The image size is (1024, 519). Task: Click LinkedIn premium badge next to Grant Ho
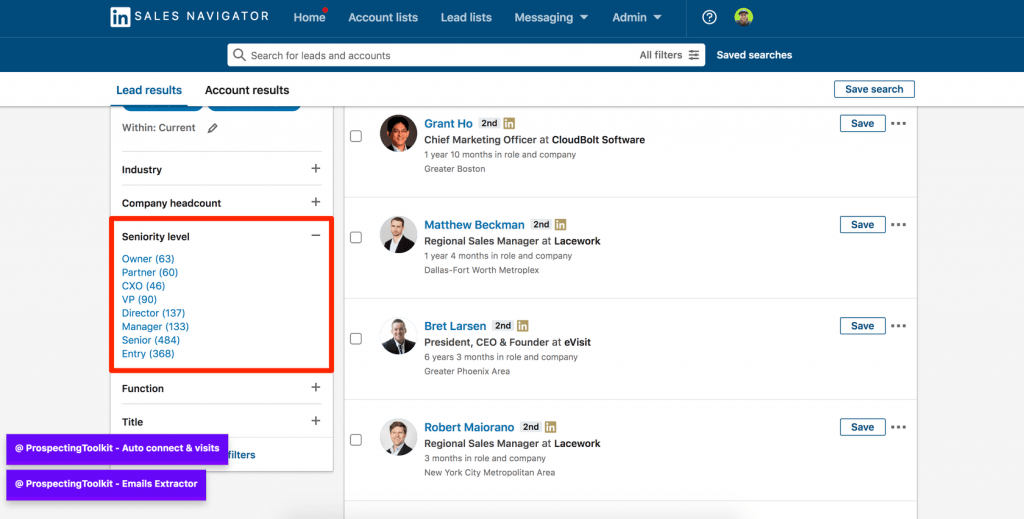coord(509,123)
